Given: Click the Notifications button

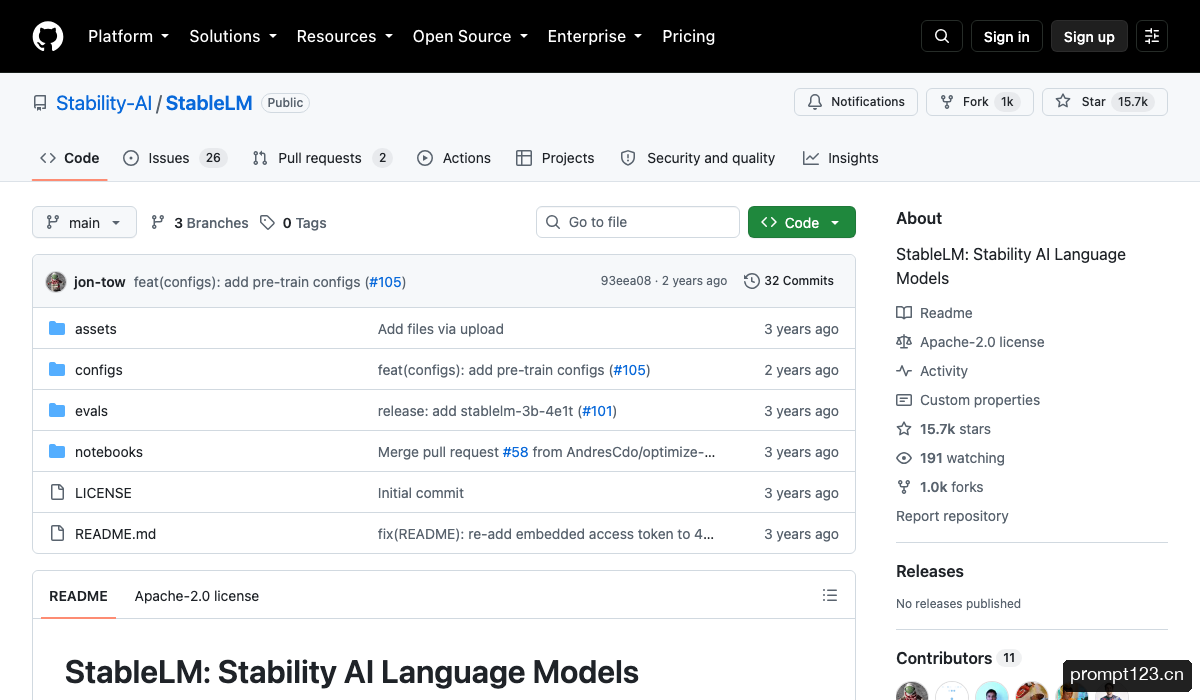Looking at the screenshot, I should click(856, 102).
